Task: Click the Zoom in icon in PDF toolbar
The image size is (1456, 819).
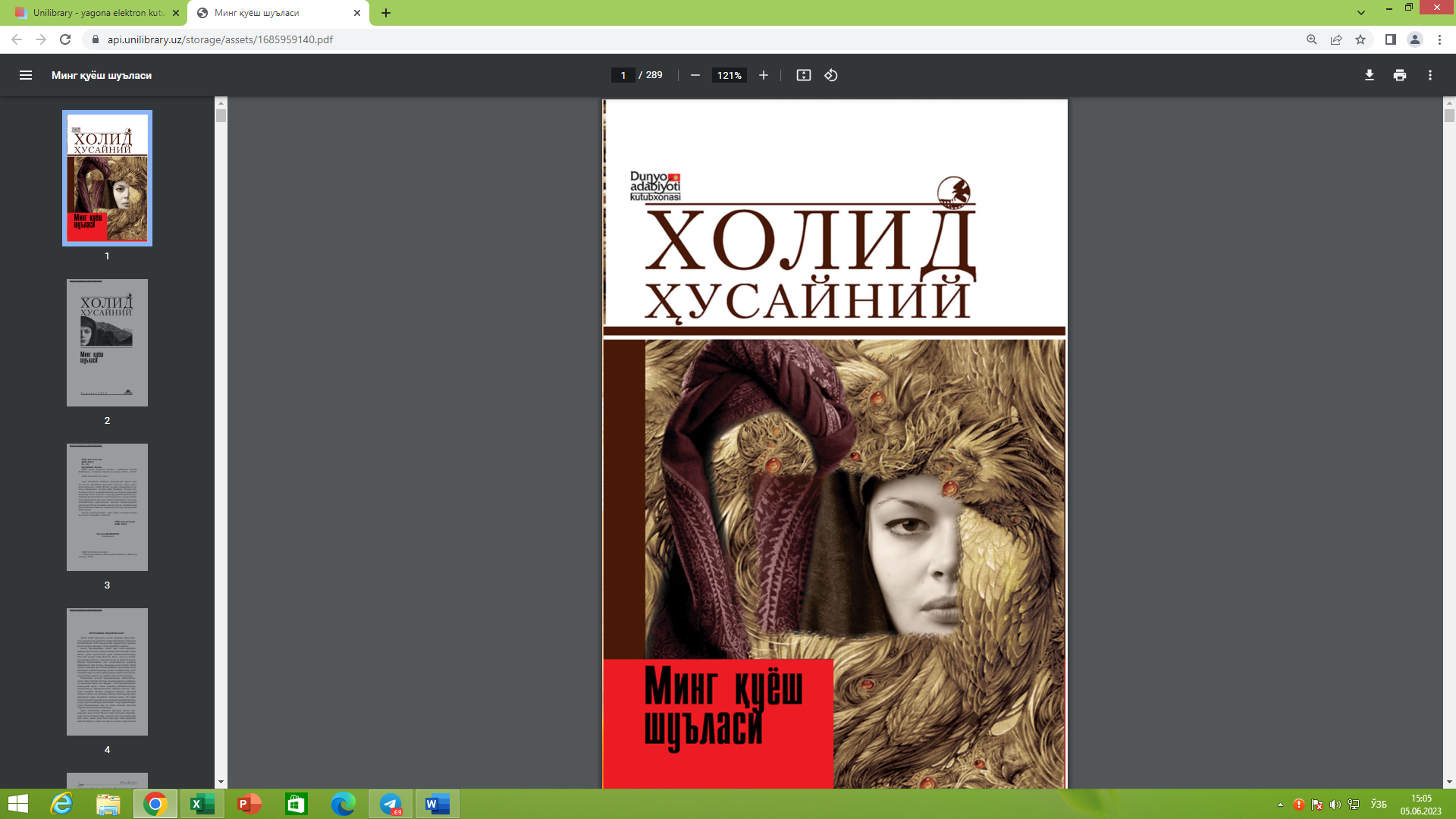Action: click(x=763, y=75)
